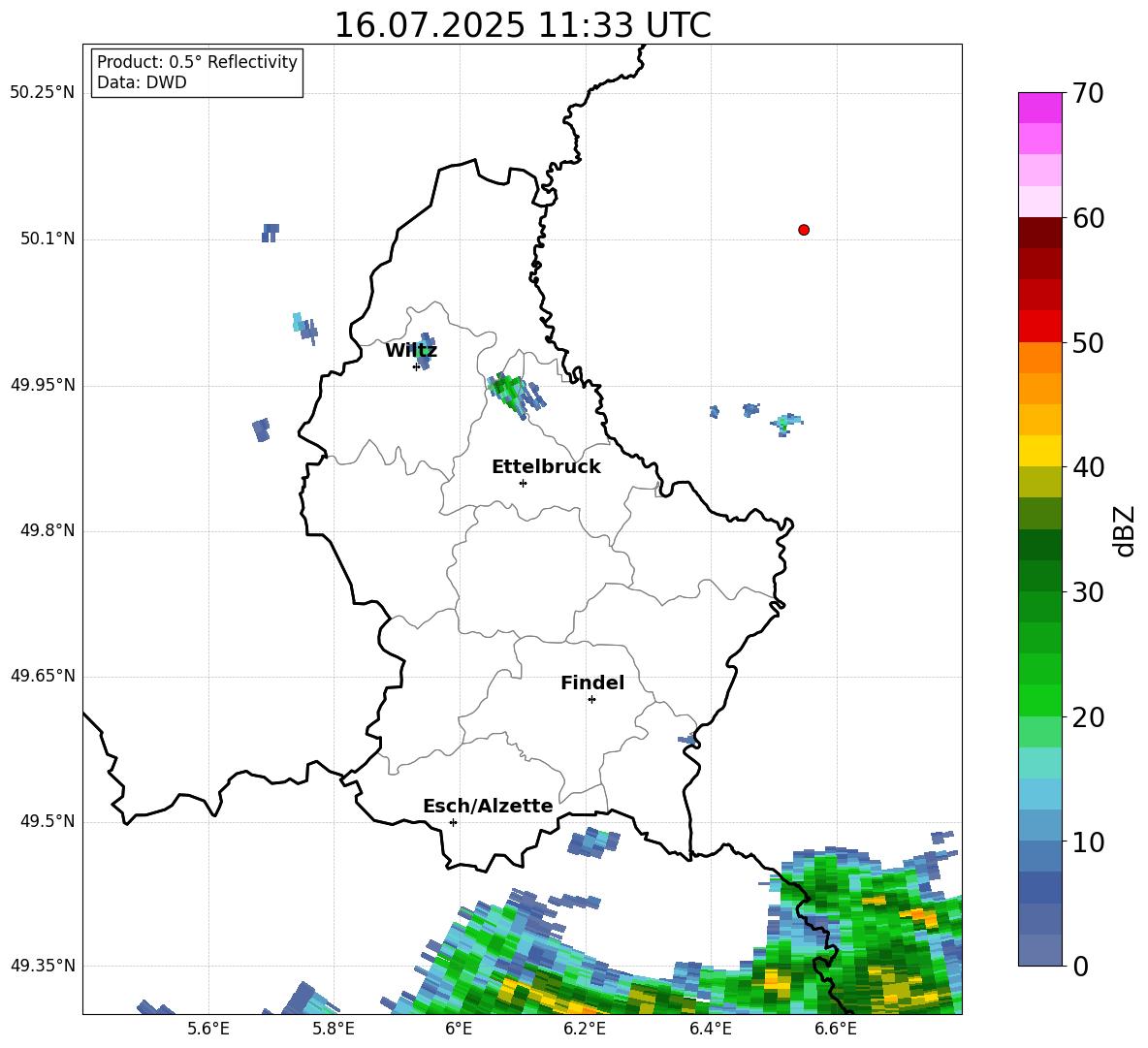Click the 10 tick on colorbar
This screenshot has height=1048, width=1148.
coord(1089,842)
